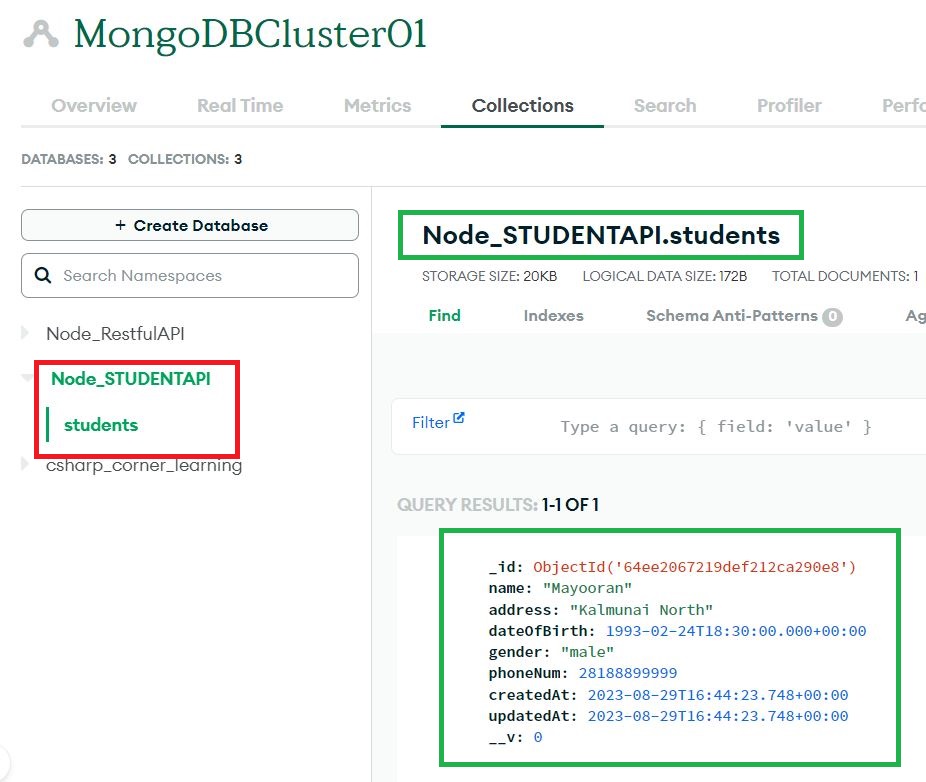Click the cluster icon beside MongoDBCluster01

click(41, 34)
